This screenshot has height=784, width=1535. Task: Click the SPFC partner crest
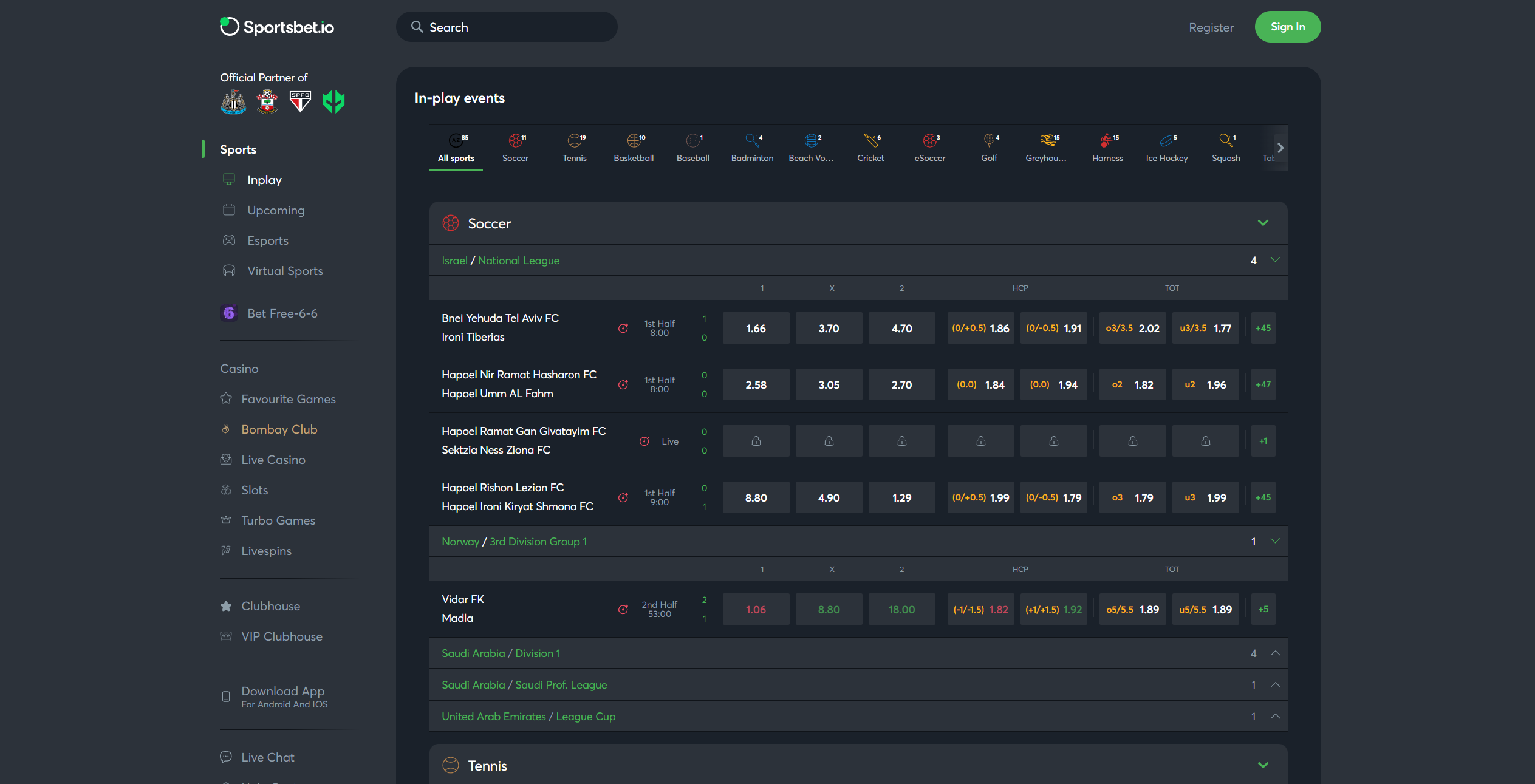pyautogui.click(x=300, y=101)
